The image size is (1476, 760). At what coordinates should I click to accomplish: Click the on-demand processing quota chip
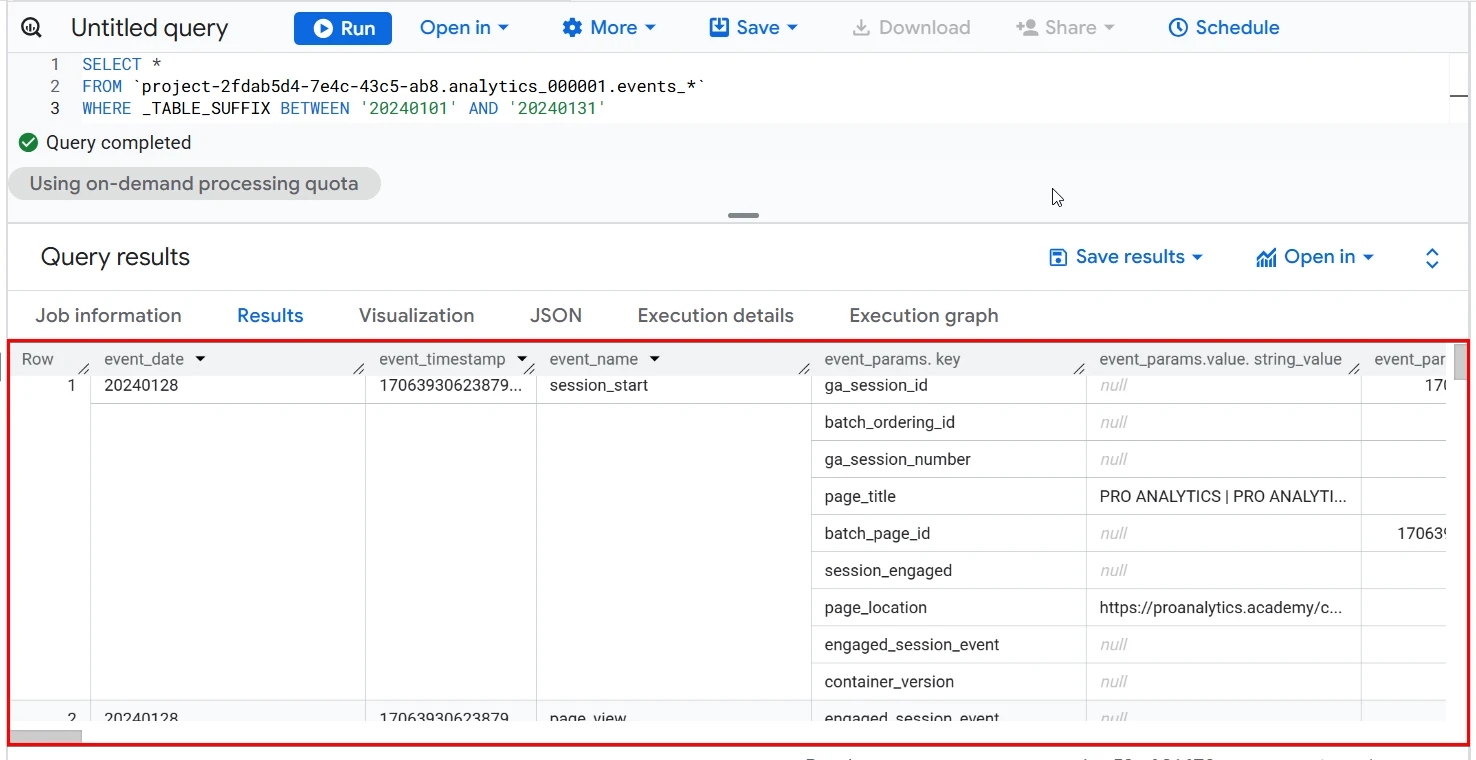click(x=194, y=184)
